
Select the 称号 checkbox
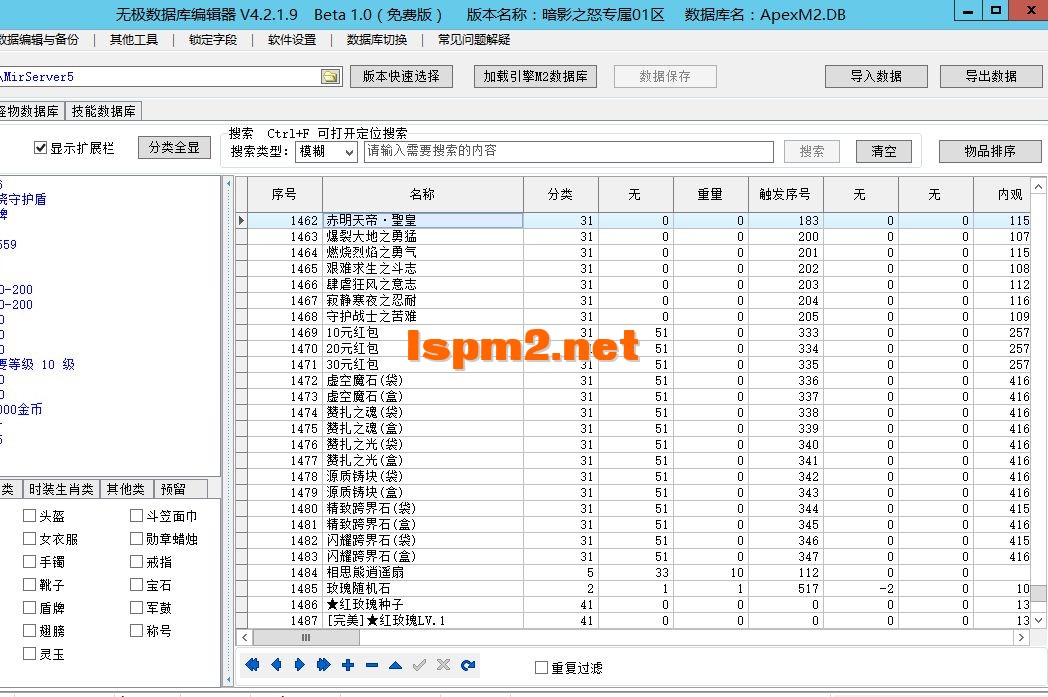point(136,630)
